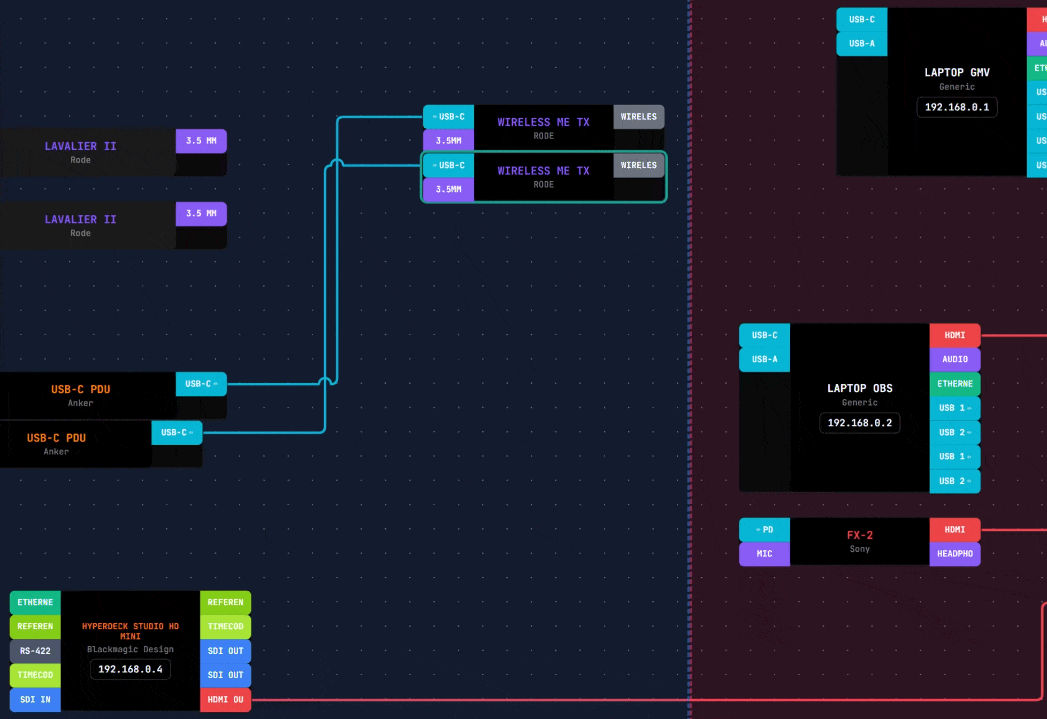
Task: Click SDI IN port on HyperDeck Studio
Action: coord(35,700)
